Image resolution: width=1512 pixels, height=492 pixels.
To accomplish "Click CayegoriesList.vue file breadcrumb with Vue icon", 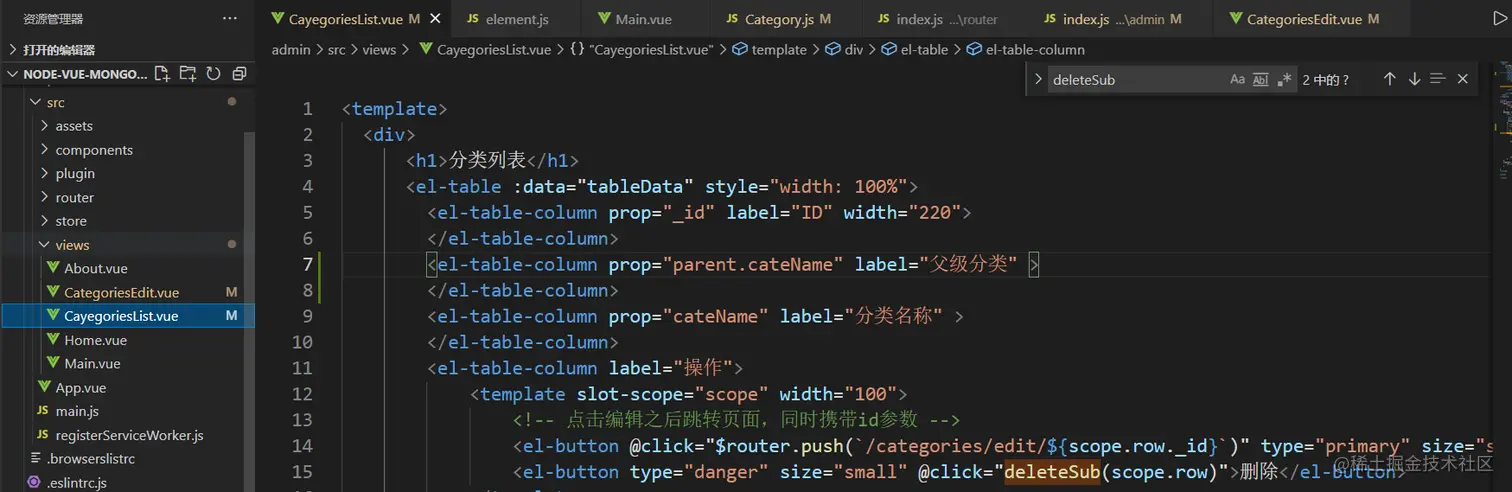I will click(x=485, y=49).
